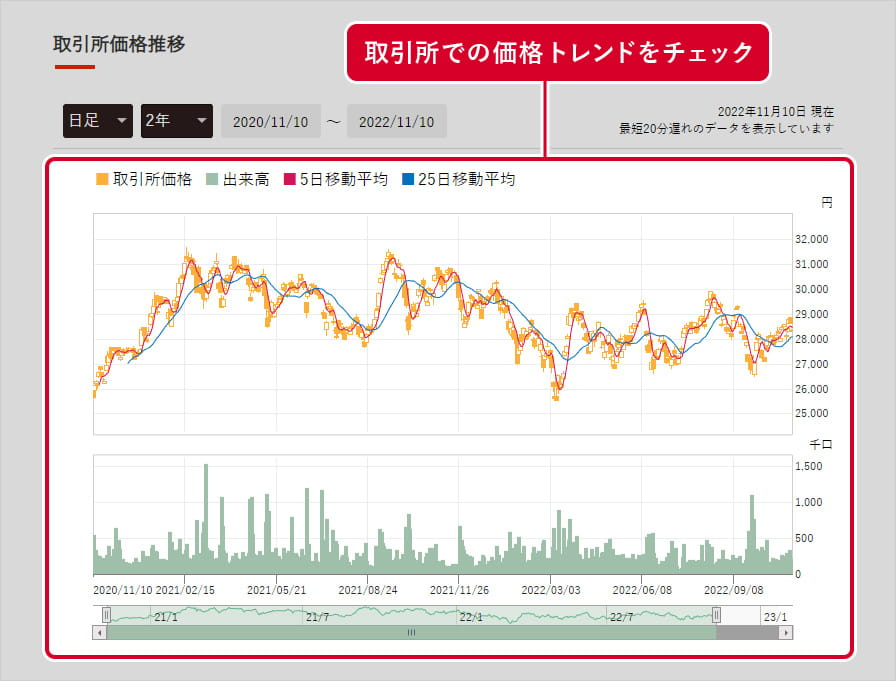The height and width of the screenshot is (681, 896).
Task: Click the 21/7 marker in navigator
Action: (317, 617)
